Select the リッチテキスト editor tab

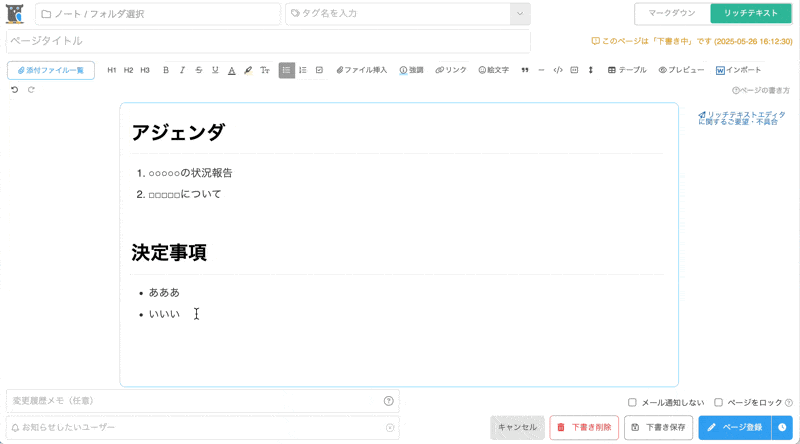(751, 13)
